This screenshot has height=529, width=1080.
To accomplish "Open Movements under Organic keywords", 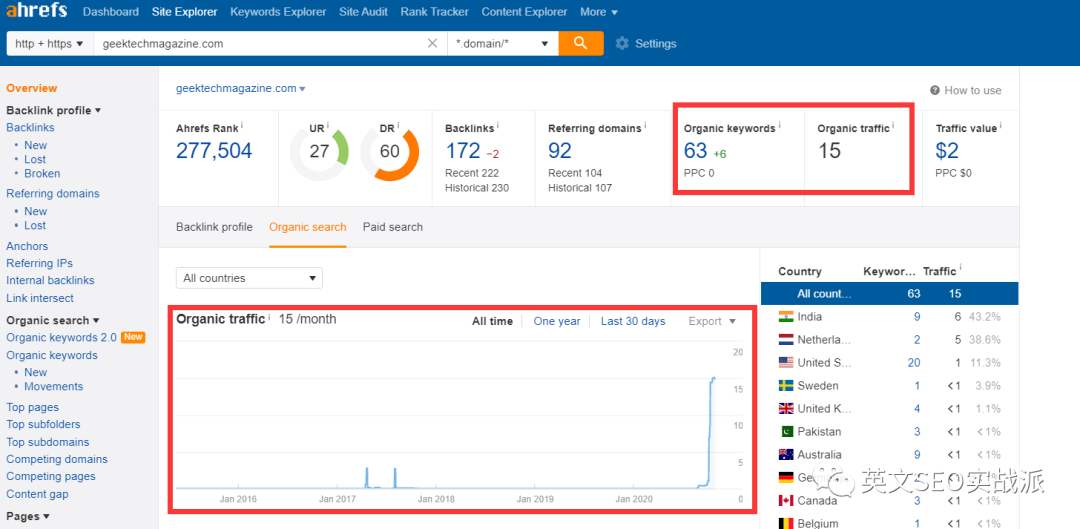I will [x=54, y=386].
